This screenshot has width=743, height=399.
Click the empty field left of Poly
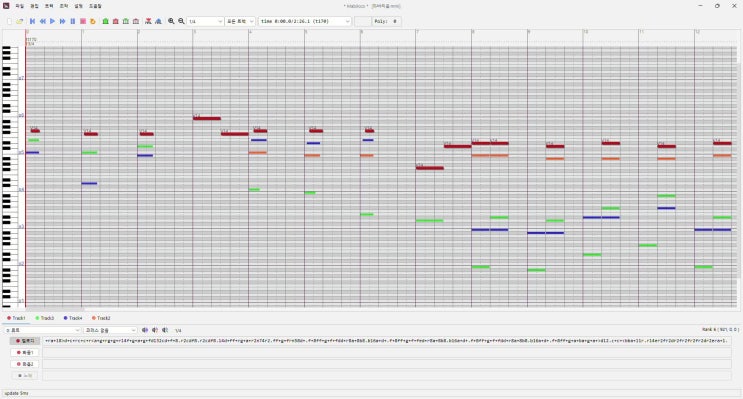click(x=362, y=21)
